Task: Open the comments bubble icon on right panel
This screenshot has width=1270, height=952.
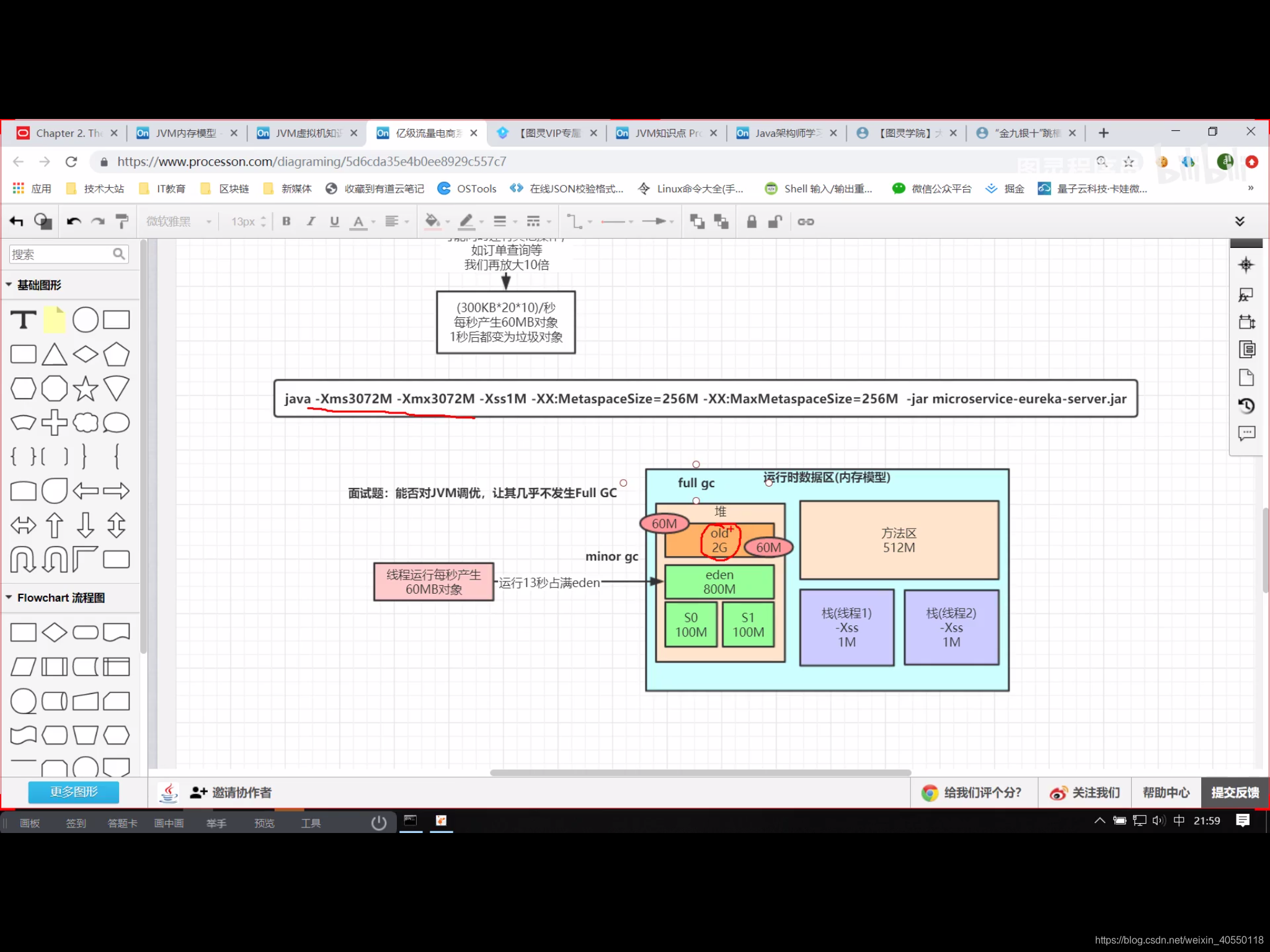Action: [1246, 433]
